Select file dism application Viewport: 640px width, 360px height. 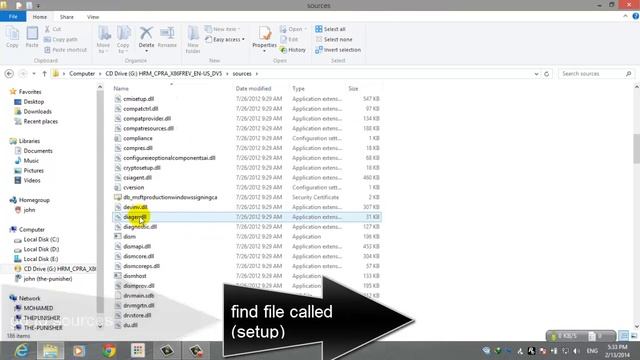129,237
